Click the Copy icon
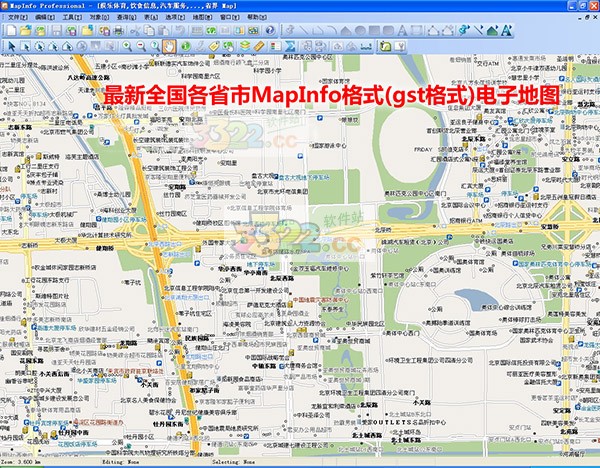The height and width of the screenshot is (468, 600). pyautogui.click(x=150, y=30)
